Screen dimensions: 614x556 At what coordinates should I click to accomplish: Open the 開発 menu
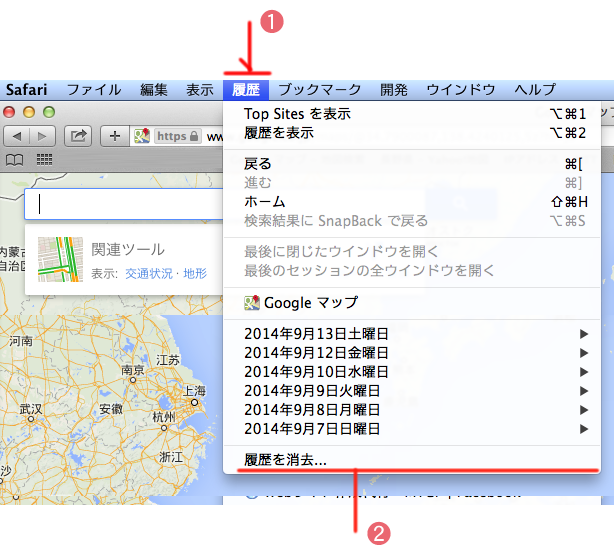tap(394, 90)
